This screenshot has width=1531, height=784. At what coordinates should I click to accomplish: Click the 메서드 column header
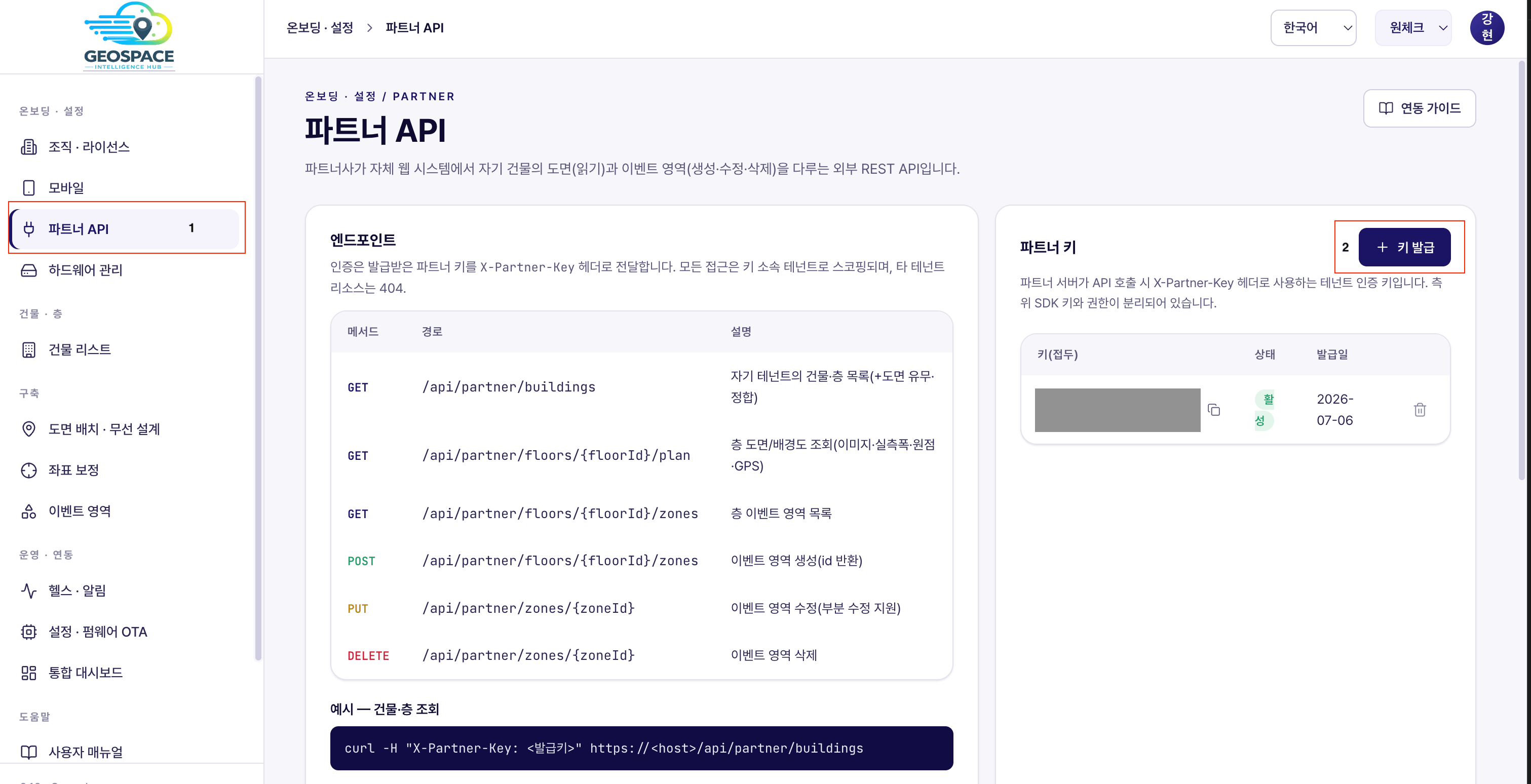click(363, 331)
